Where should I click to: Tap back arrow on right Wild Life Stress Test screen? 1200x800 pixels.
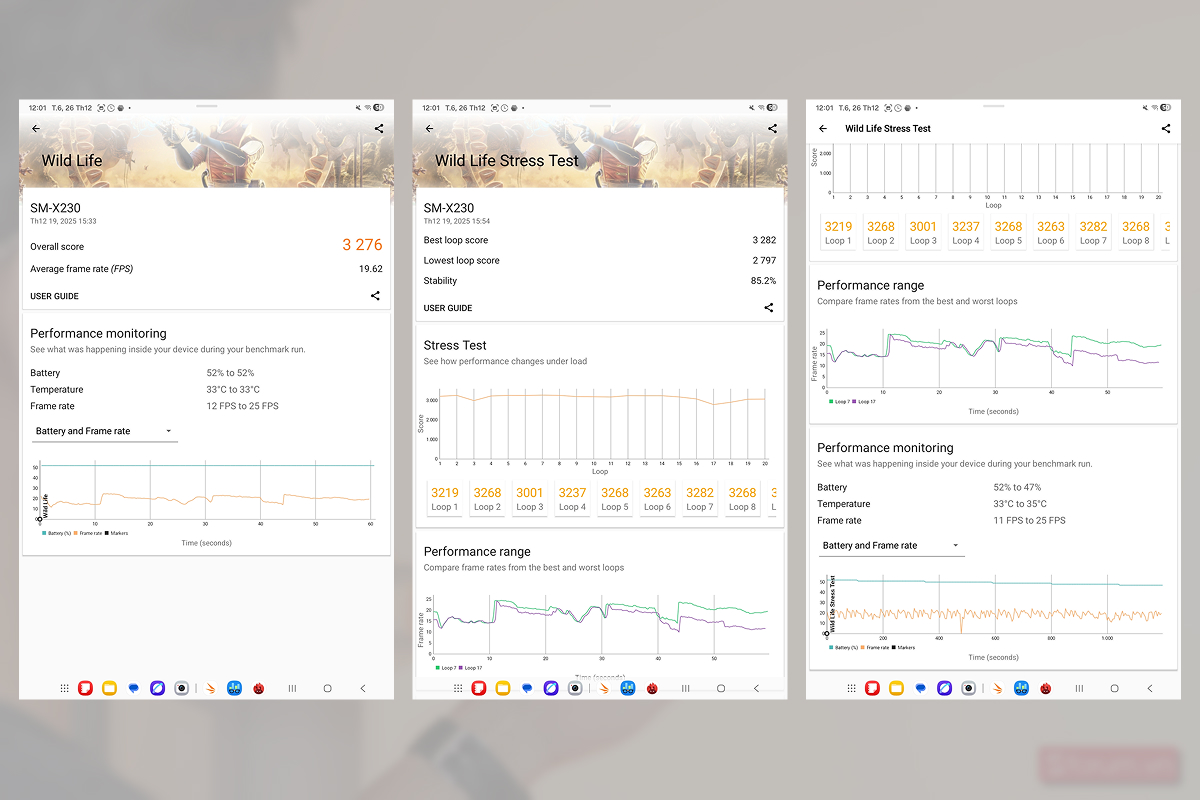[823, 129]
